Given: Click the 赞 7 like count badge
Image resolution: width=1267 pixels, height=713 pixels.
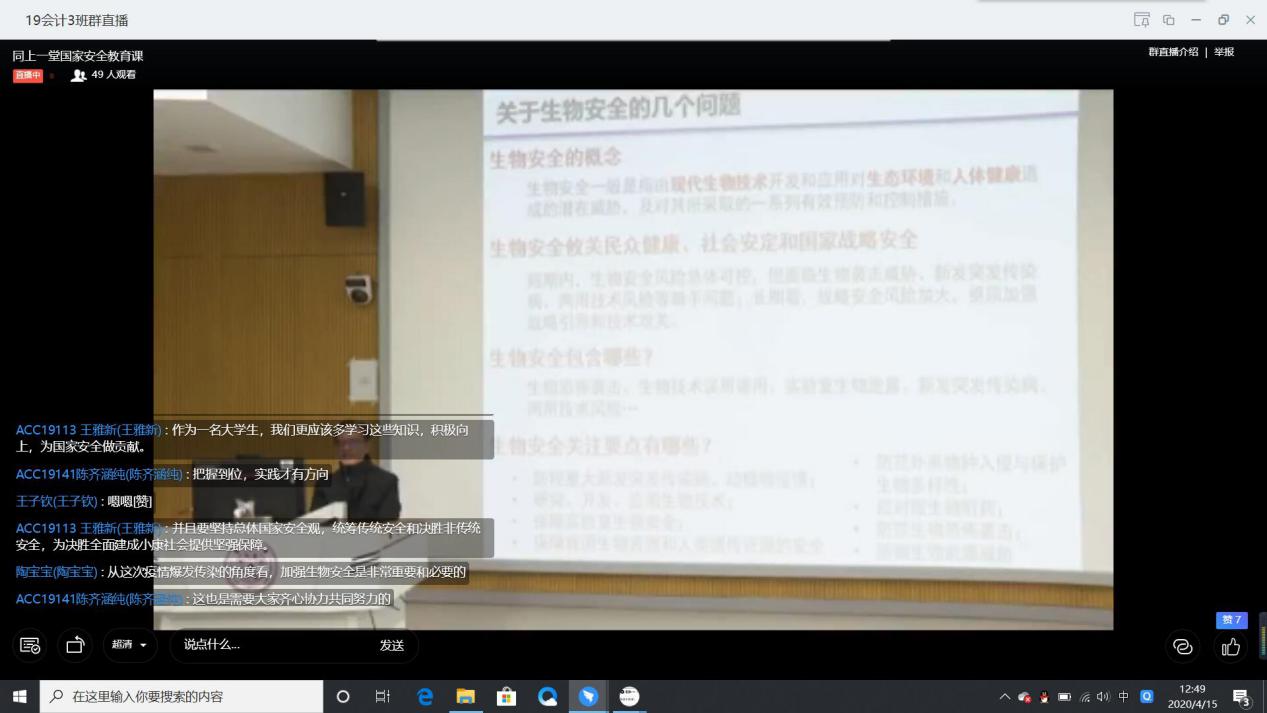Looking at the screenshot, I should tap(1231, 620).
